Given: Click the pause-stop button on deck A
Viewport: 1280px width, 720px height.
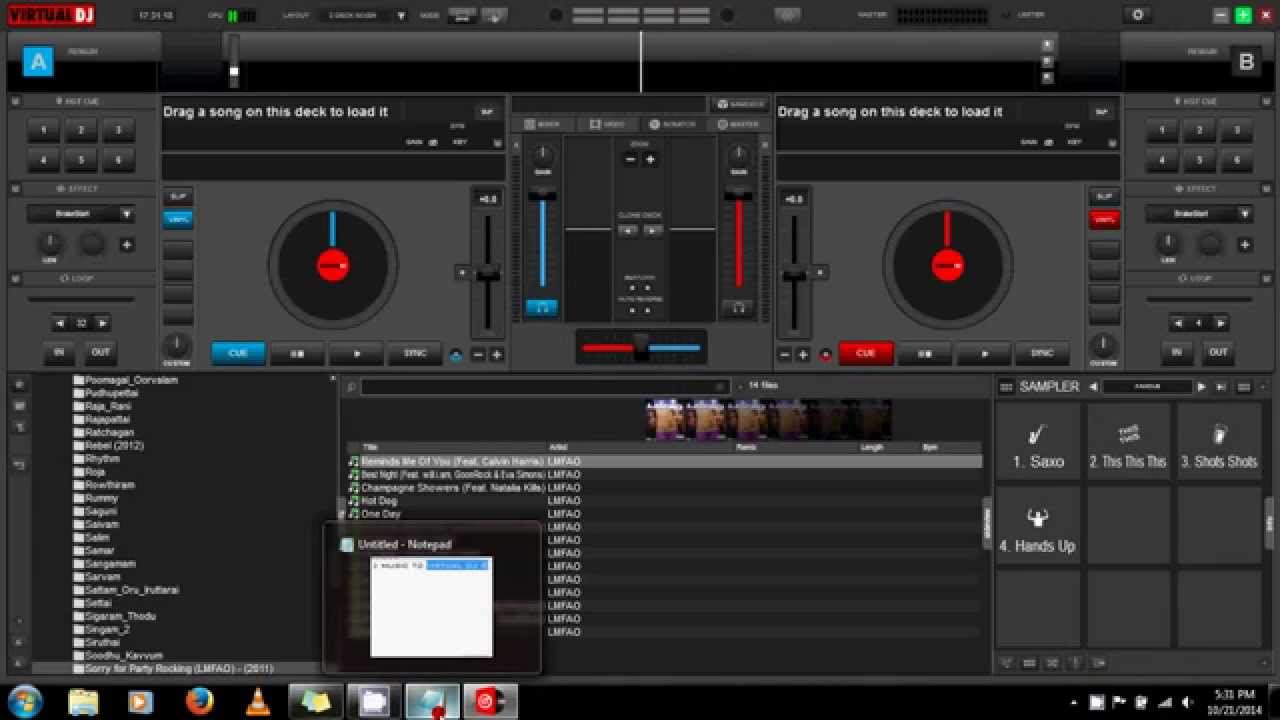Looking at the screenshot, I should click(x=297, y=353).
